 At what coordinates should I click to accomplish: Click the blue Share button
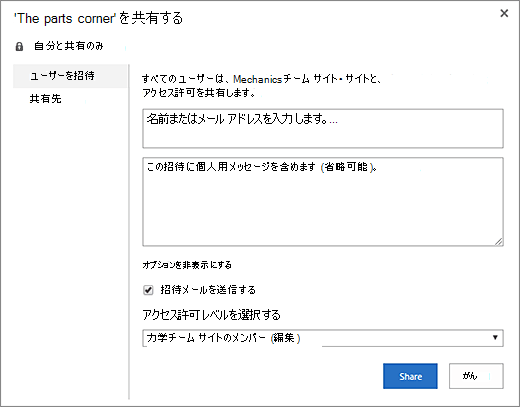(410, 376)
